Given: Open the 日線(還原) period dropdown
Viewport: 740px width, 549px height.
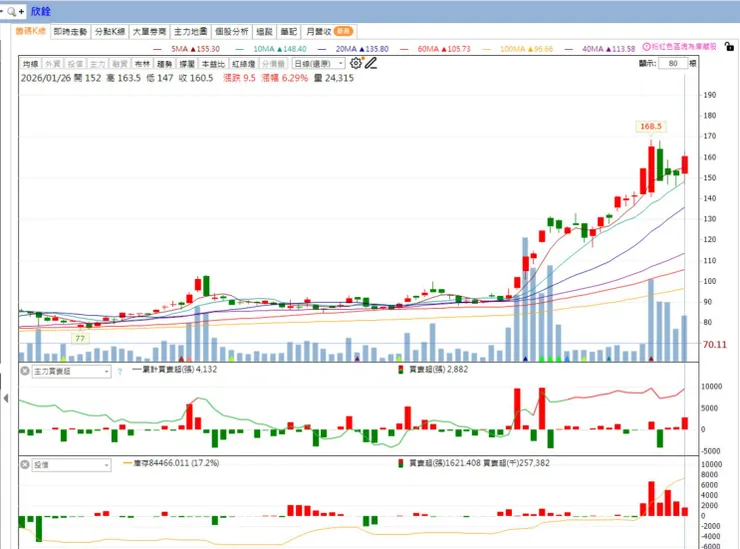Looking at the screenshot, I should (x=319, y=63).
